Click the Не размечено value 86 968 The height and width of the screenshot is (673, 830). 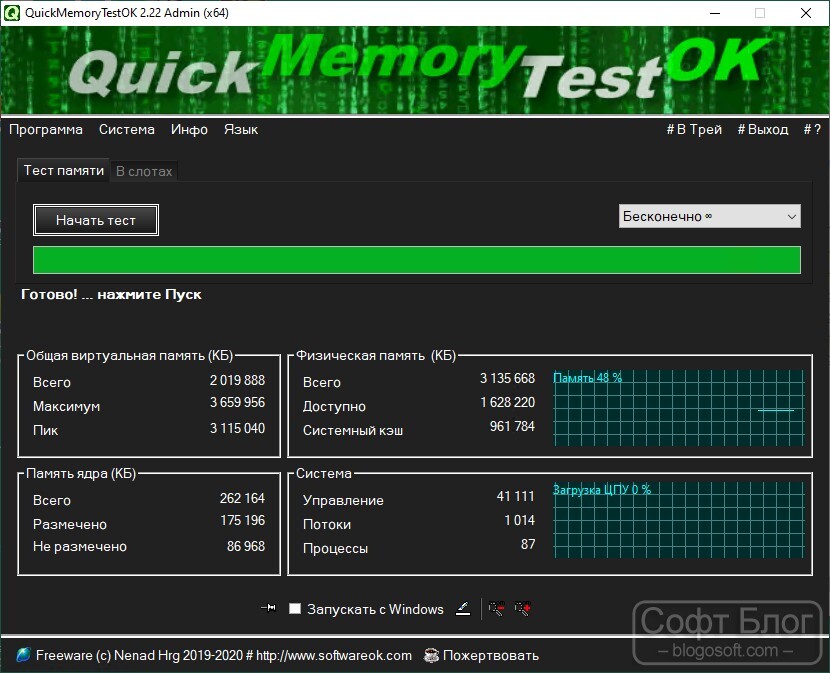246,546
